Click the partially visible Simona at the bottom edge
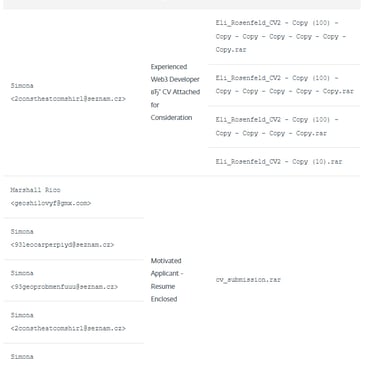 click(22, 357)
